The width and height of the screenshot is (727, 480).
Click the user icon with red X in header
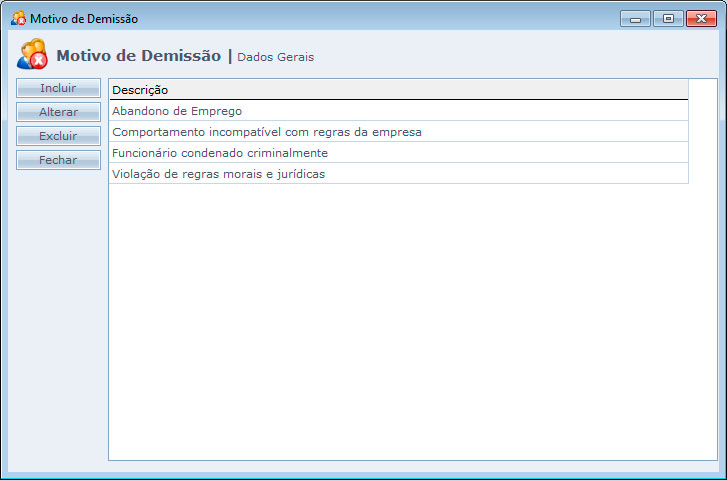click(32, 55)
